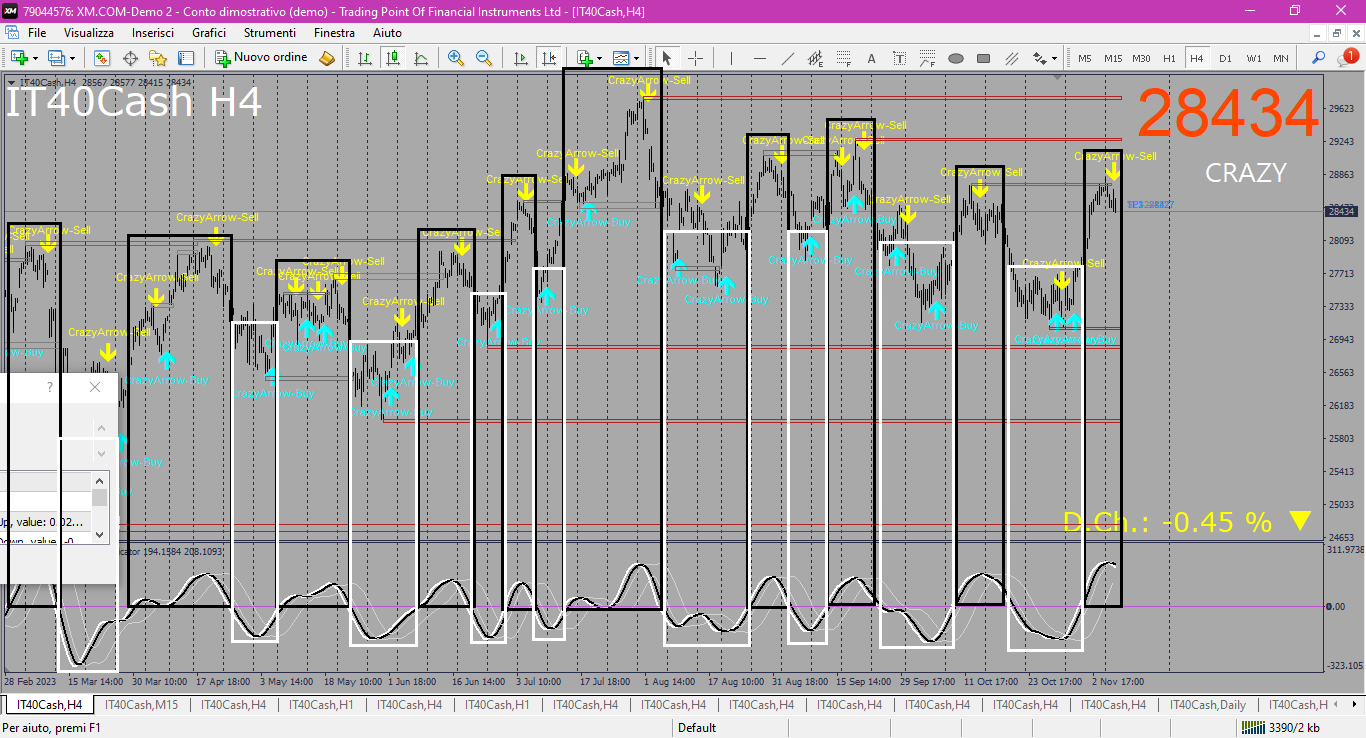Viewport: 1366px width, 738px height.
Task: Switch to the IT40Cash,M15 chart tab
Action: pyautogui.click(x=142, y=705)
